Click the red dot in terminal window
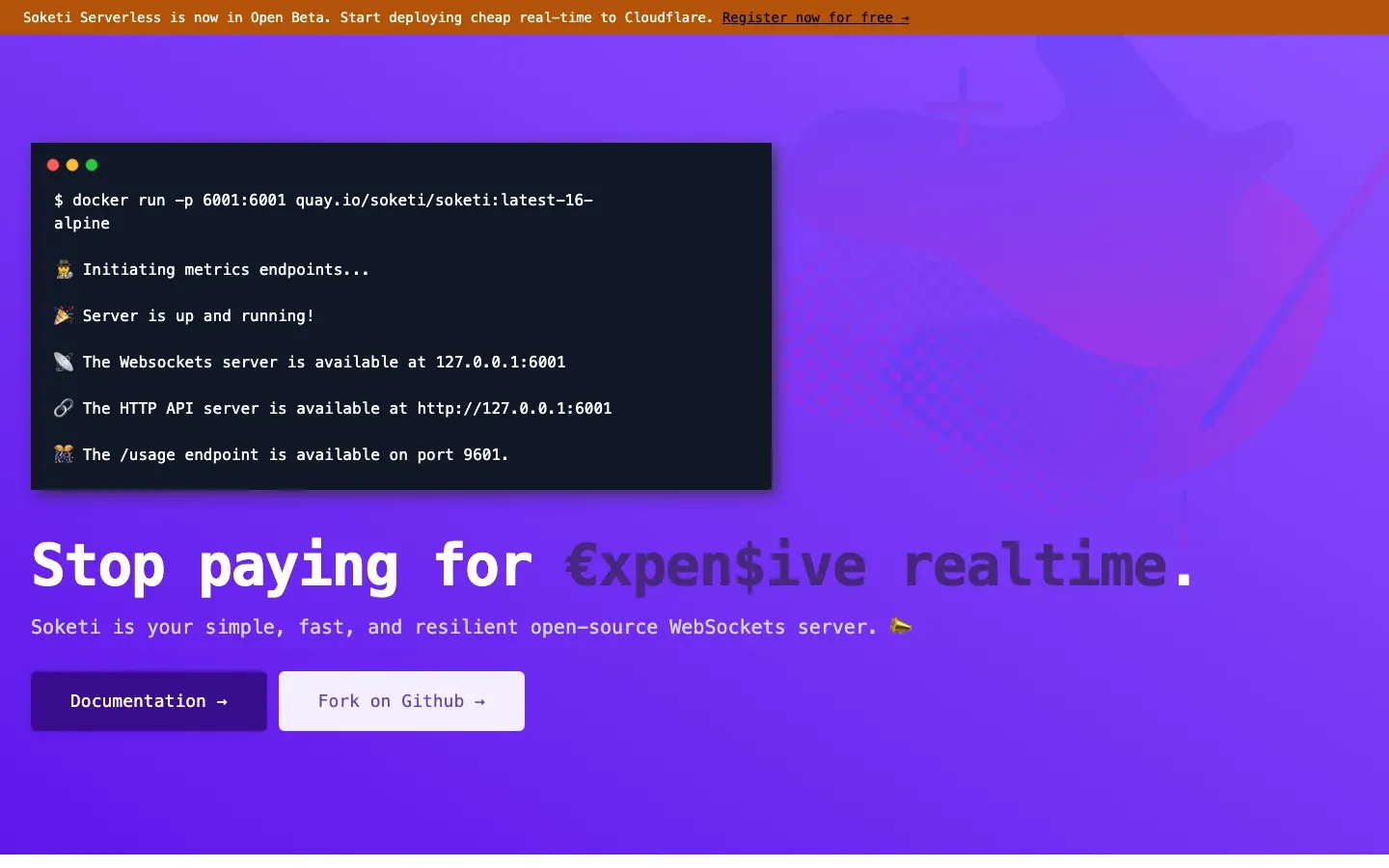1389x868 pixels. [53, 165]
